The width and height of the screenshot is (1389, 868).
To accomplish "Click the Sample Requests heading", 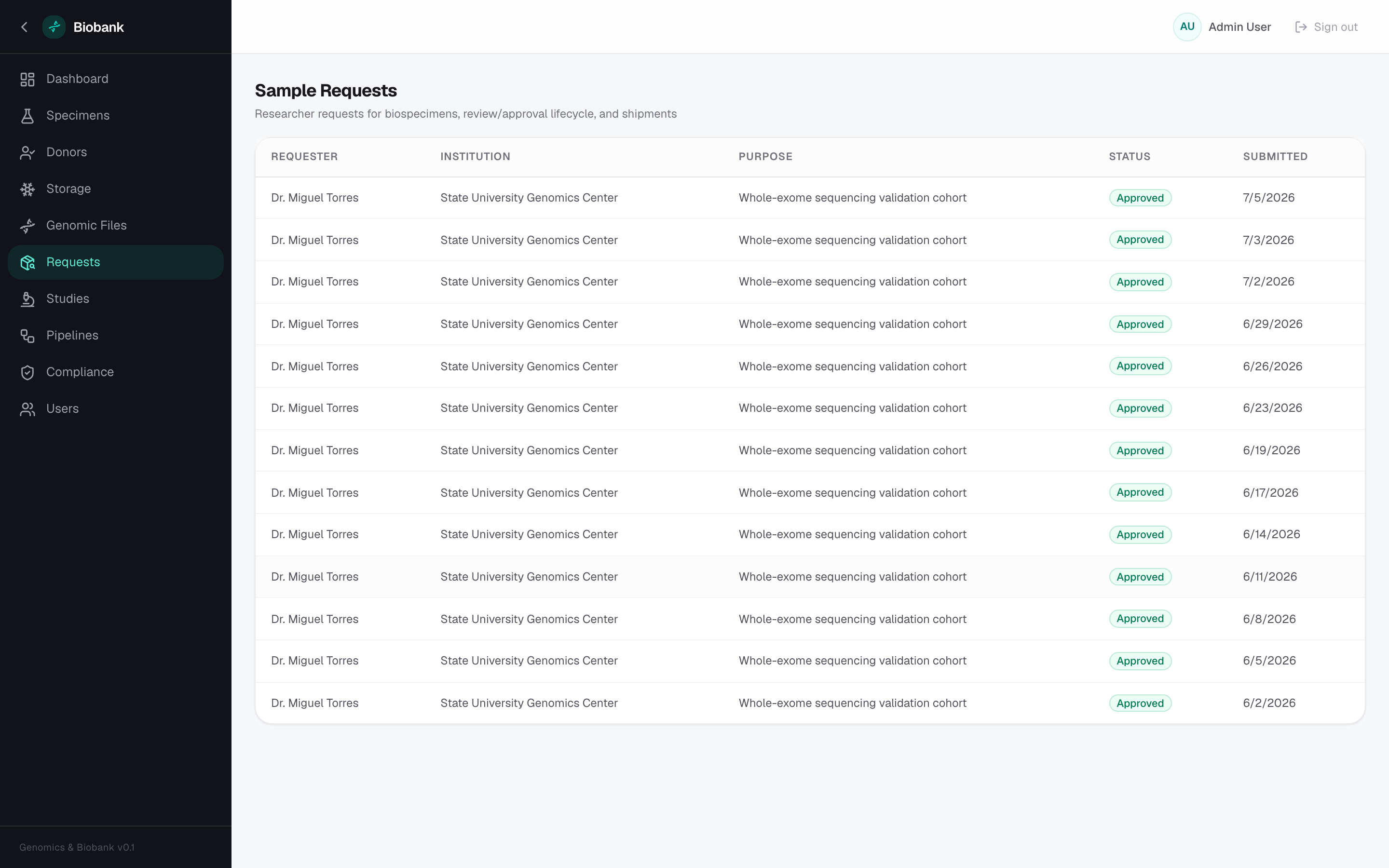I will [326, 91].
